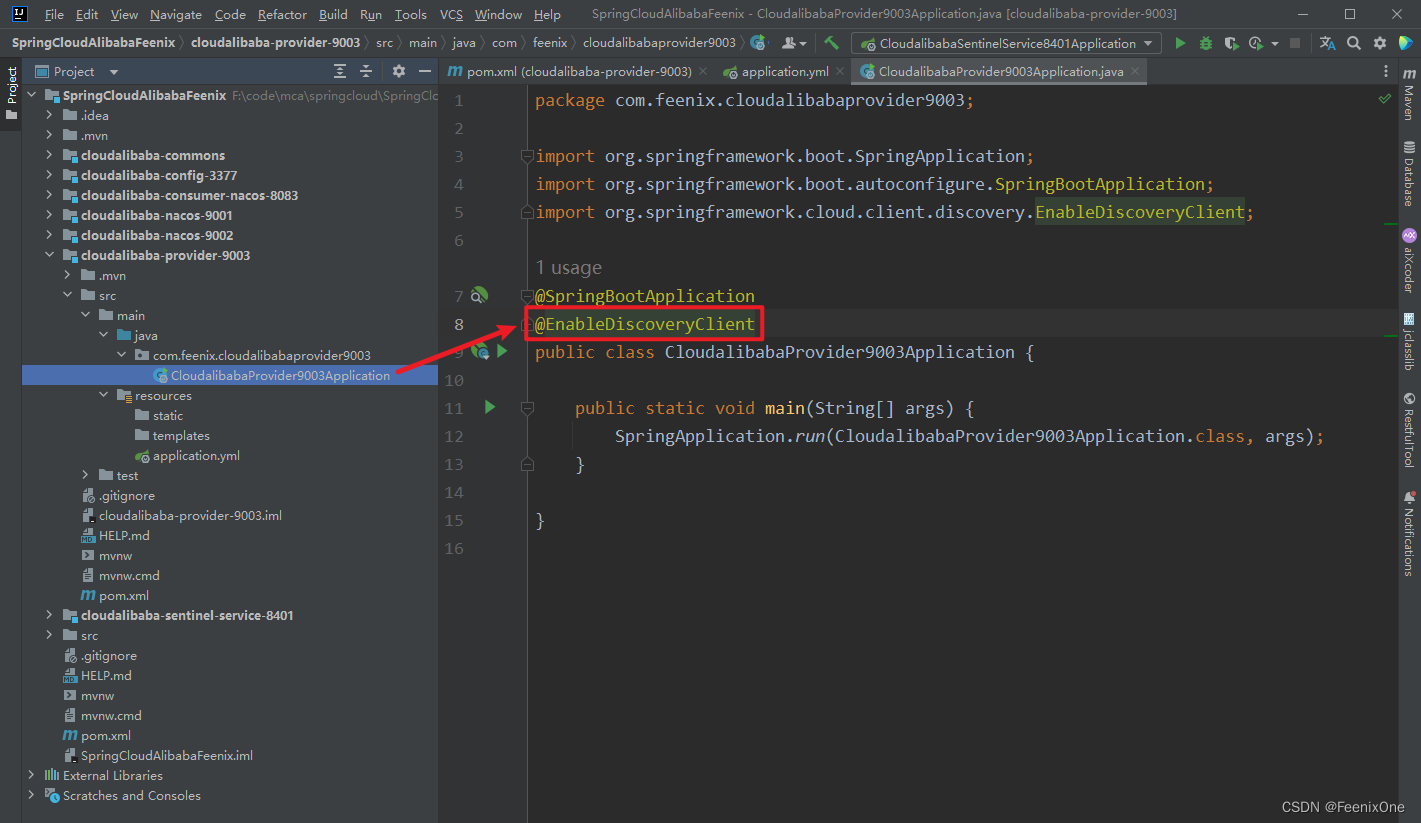Click line number 12 in the gutter
This screenshot has height=823, width=1421.
tap(455, 436)
